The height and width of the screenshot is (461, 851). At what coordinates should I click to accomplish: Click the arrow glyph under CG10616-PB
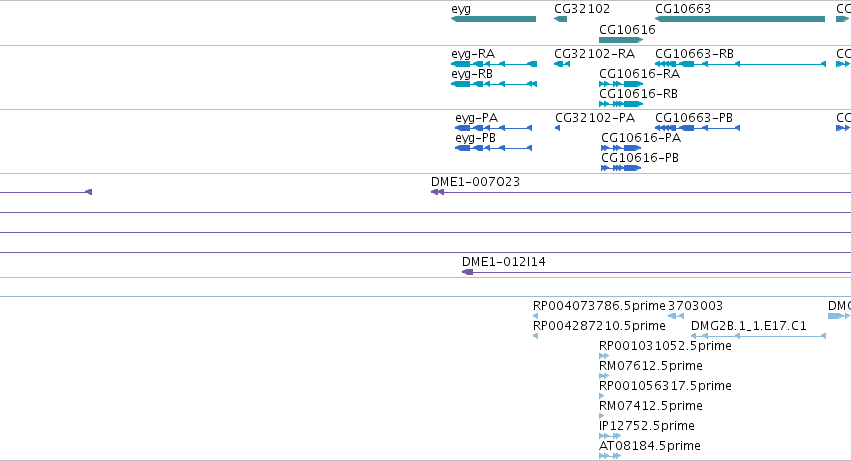tap(621, 168)
